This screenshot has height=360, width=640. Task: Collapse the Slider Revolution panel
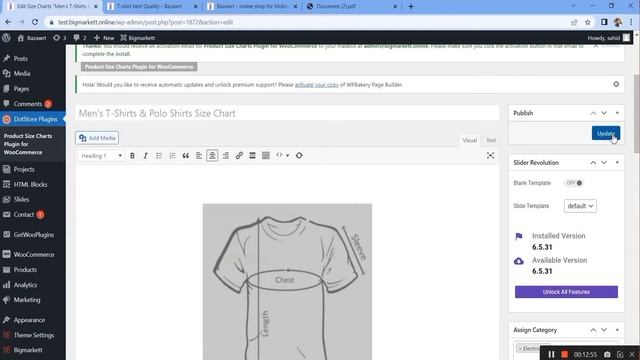(617, 162)
